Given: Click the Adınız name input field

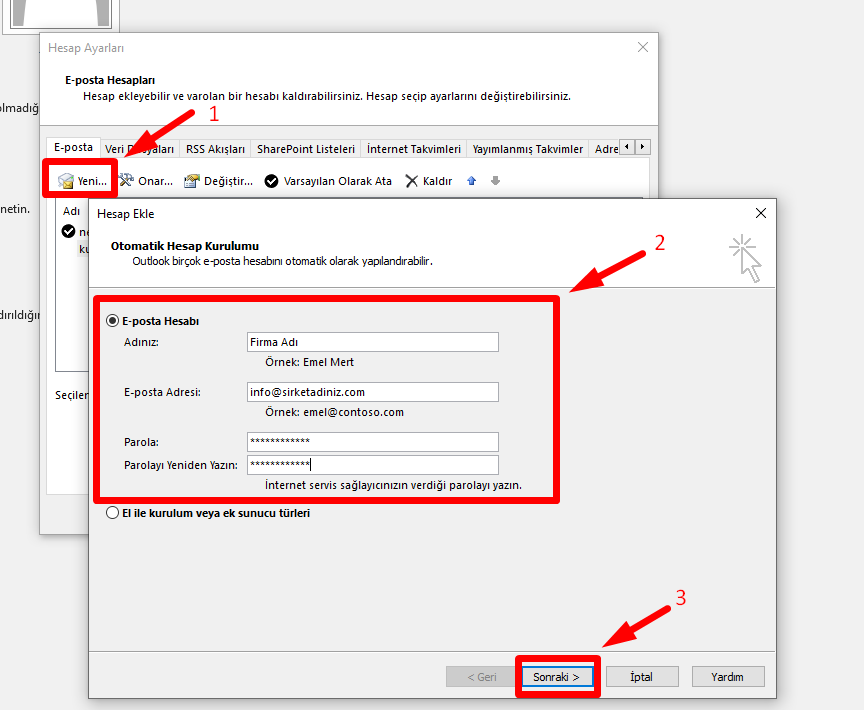Looking at the screenshot, I should coord(372,342).
